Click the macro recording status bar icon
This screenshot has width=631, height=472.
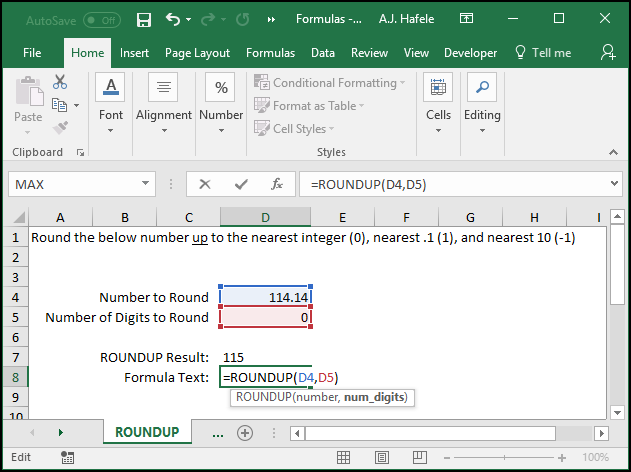67,458
